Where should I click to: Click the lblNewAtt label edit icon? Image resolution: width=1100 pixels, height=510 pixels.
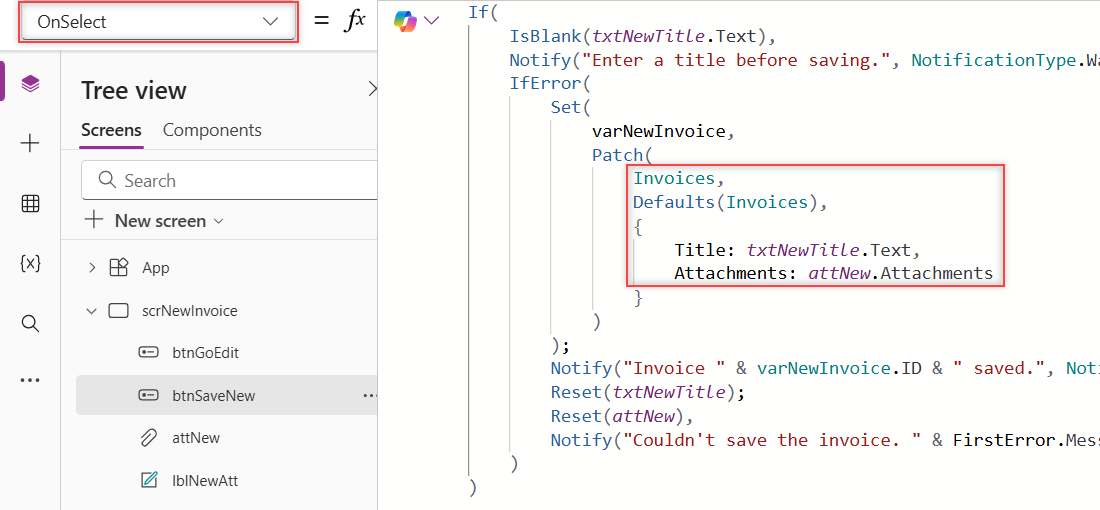pyautogui.click(x=148, y=481)
